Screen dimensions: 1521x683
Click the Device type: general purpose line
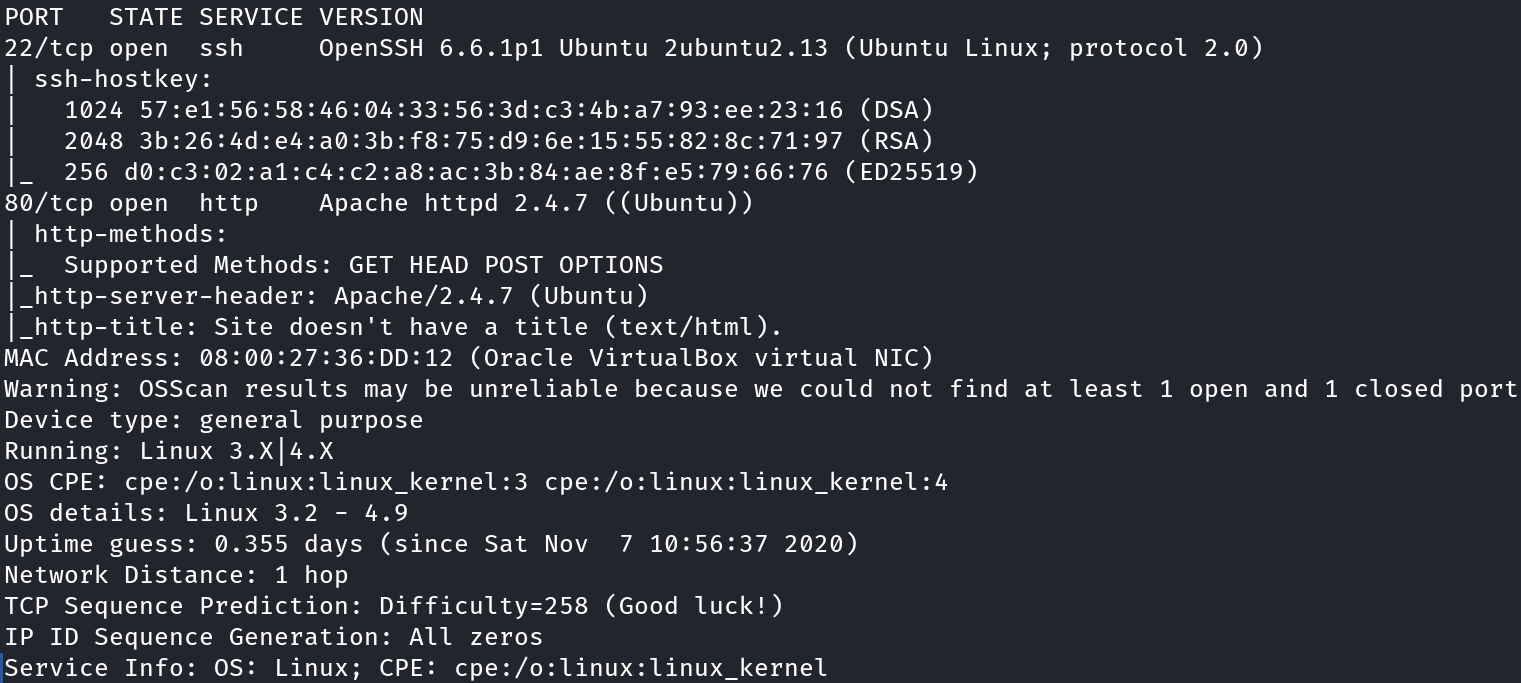coord(213,420)
